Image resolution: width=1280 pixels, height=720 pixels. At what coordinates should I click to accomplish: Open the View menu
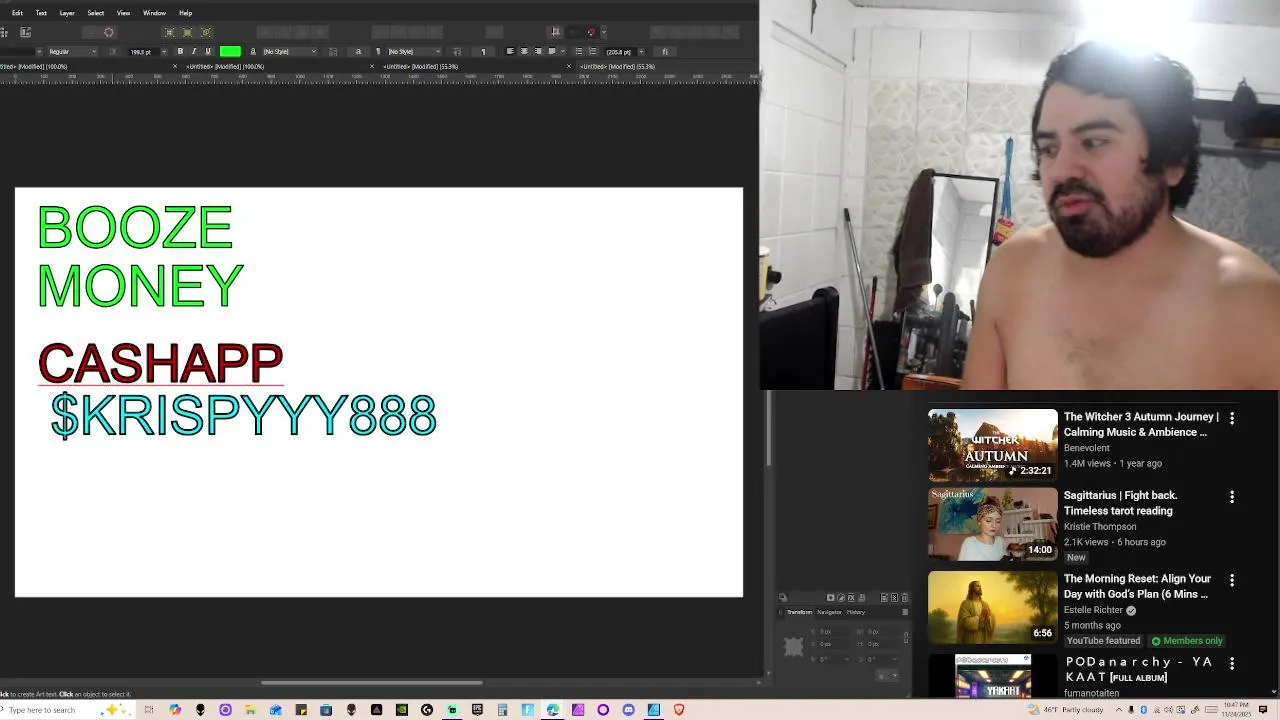click(123, 13)
